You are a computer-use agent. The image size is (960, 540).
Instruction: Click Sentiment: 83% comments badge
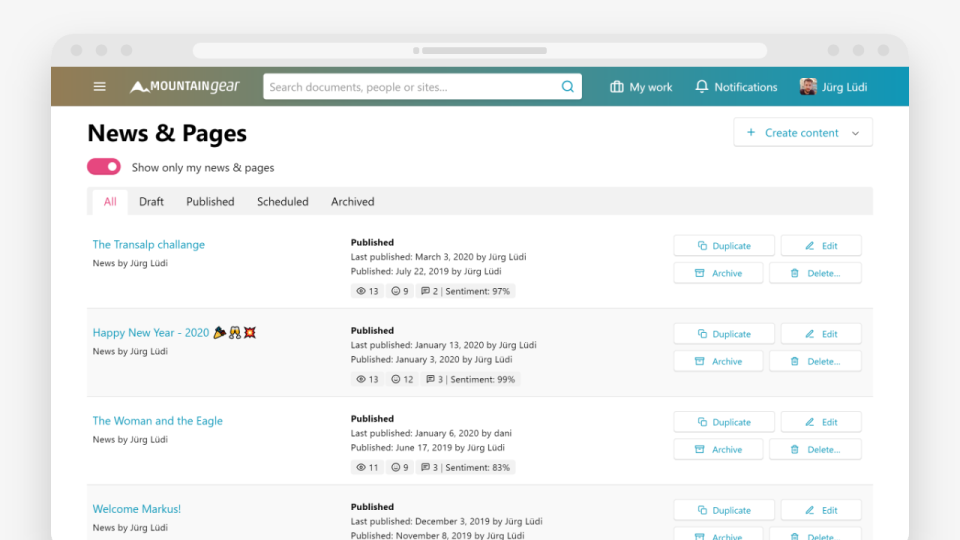465,467
